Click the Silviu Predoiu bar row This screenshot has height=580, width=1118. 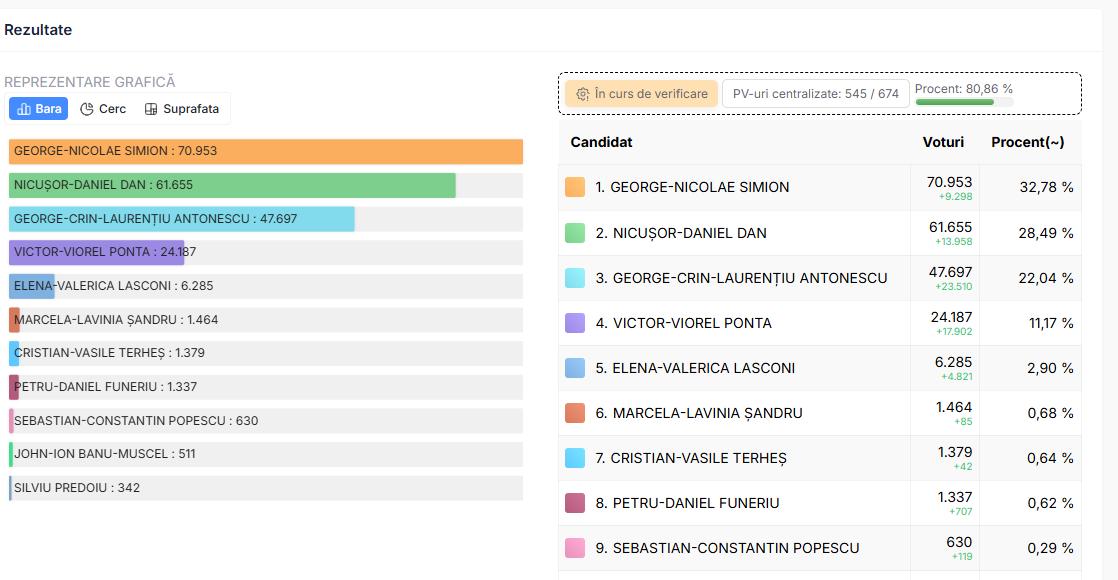266,488
